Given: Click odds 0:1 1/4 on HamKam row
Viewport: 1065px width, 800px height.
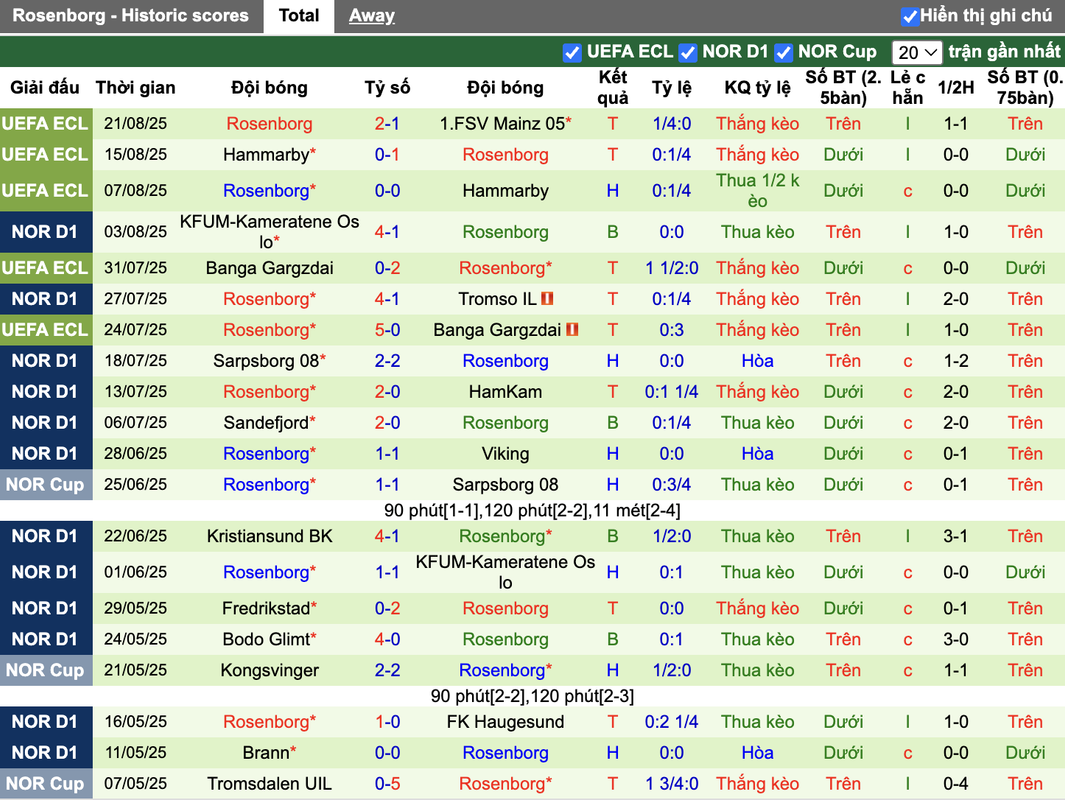Looking at the screenshot, I should 671,392.
